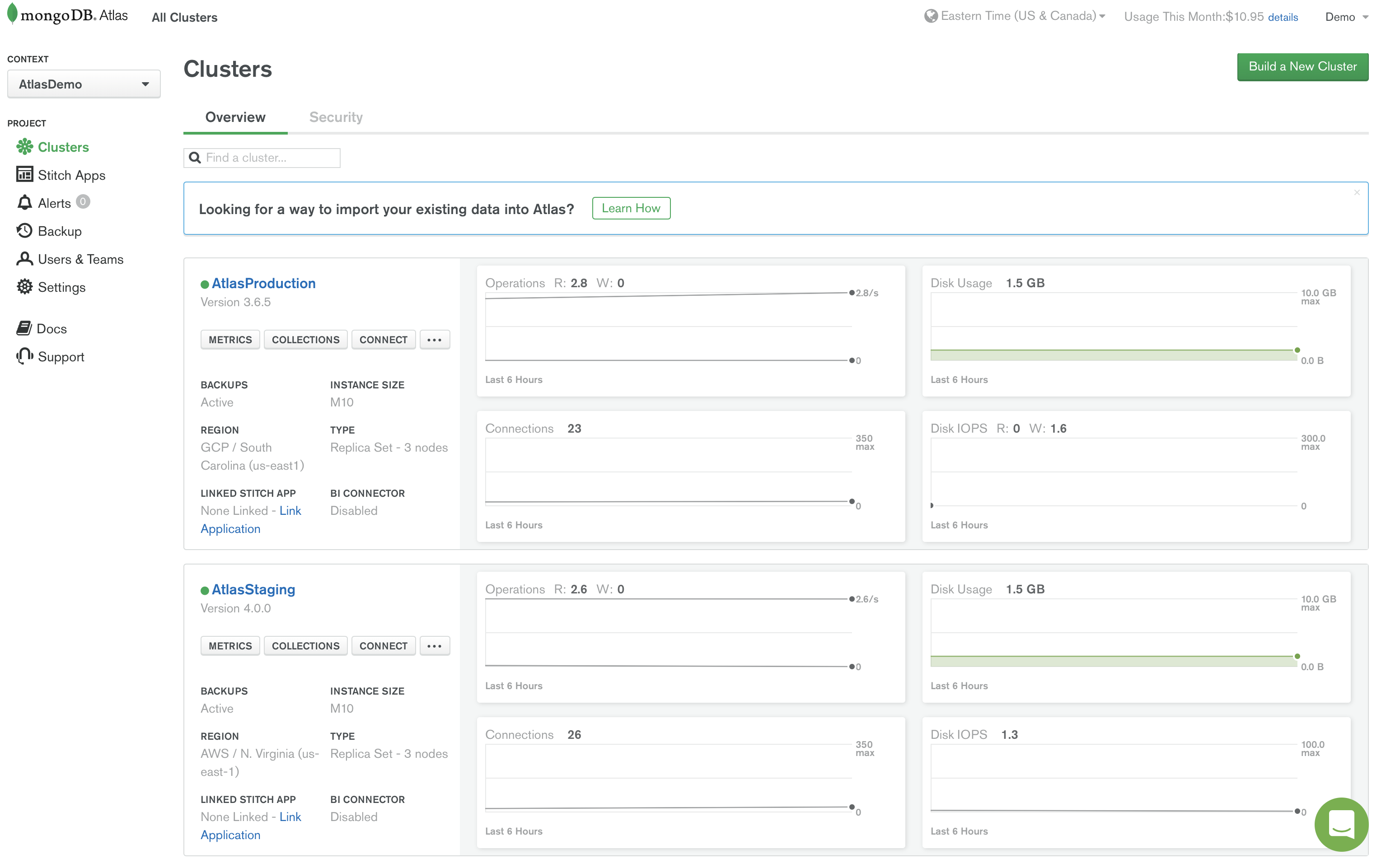
Task: Dismiss the import data banner
Action: pos(1357,193)
